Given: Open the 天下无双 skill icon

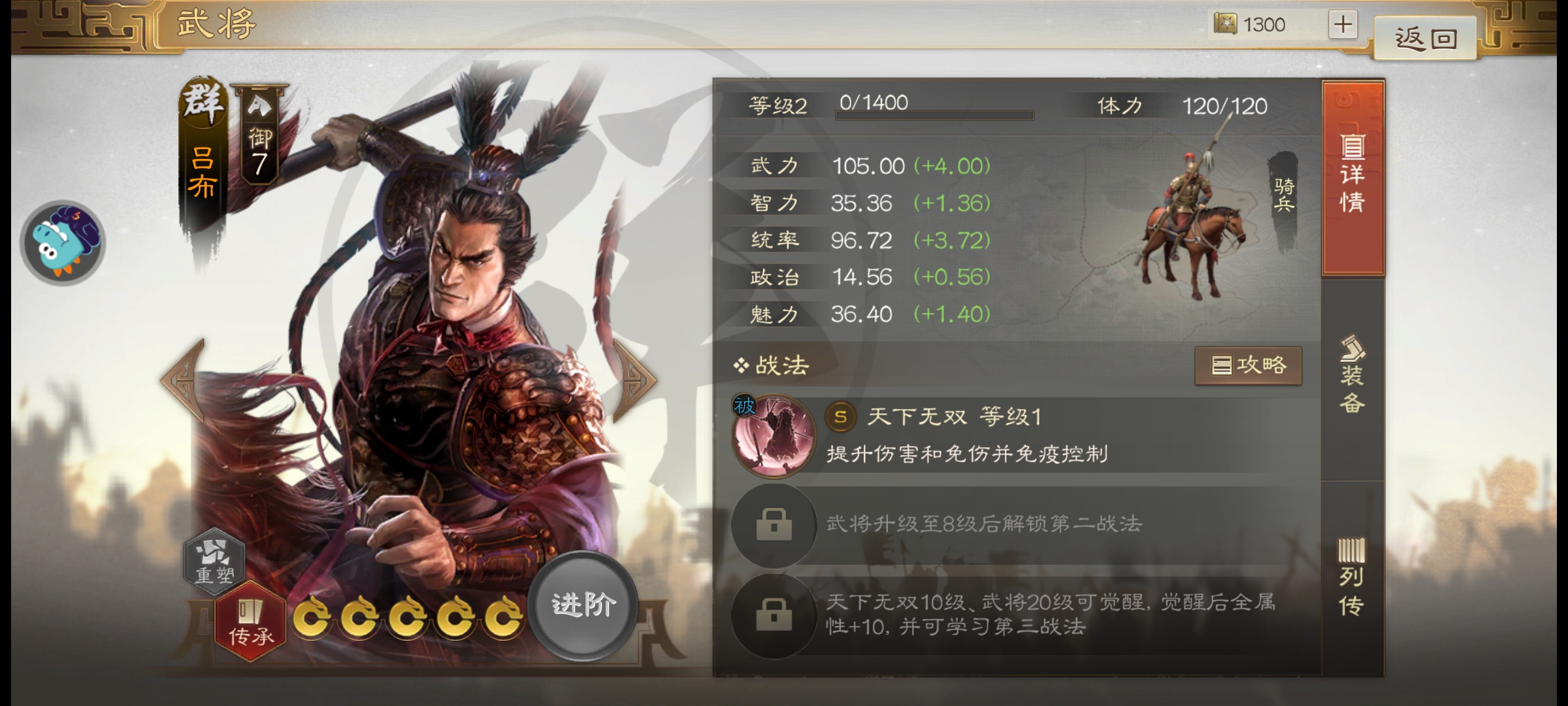Looking at the screenshot, I should click(774, 435).
